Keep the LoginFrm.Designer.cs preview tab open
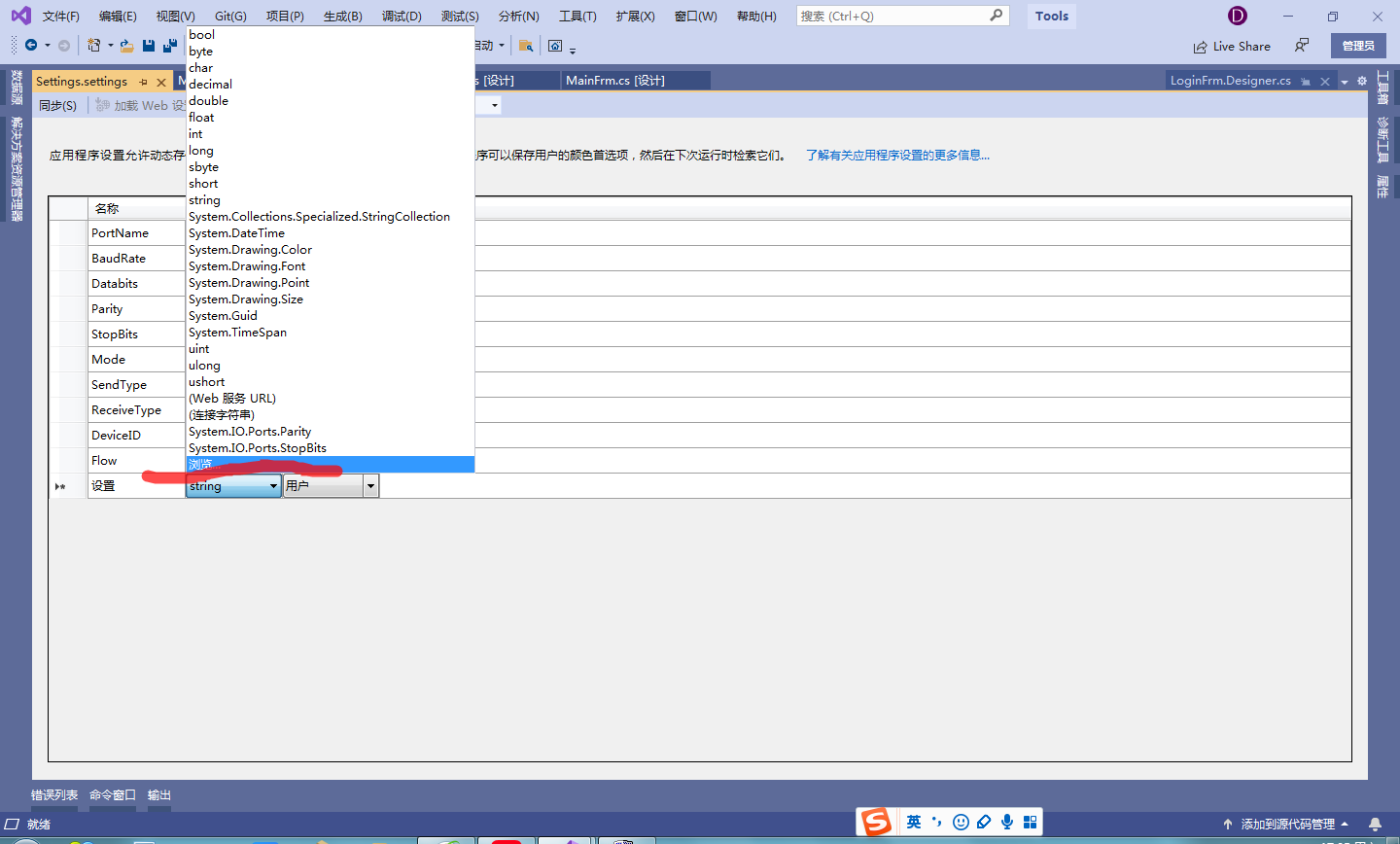 pos(1306,81)
